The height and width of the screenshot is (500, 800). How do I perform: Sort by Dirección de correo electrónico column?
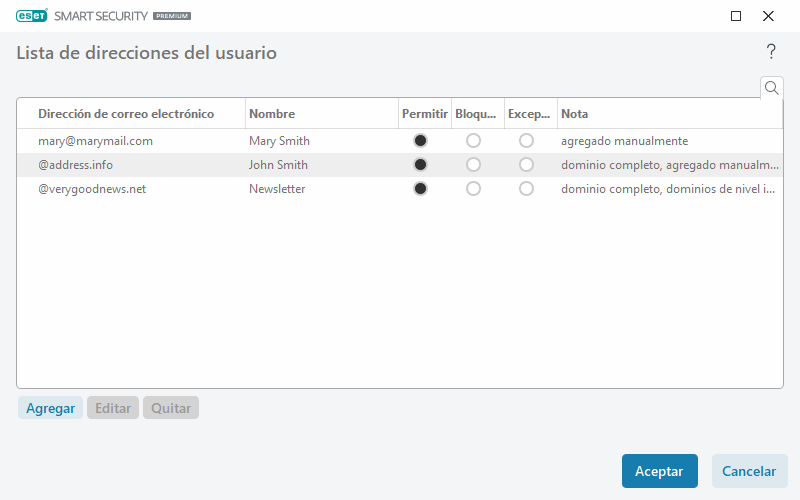(126, 114)
